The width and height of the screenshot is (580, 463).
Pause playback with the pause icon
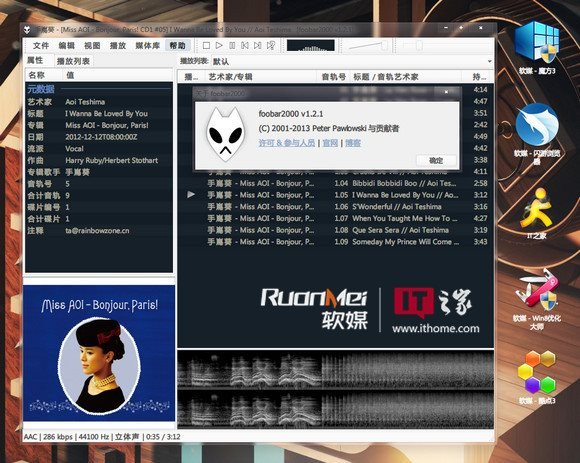coord(232,45)
